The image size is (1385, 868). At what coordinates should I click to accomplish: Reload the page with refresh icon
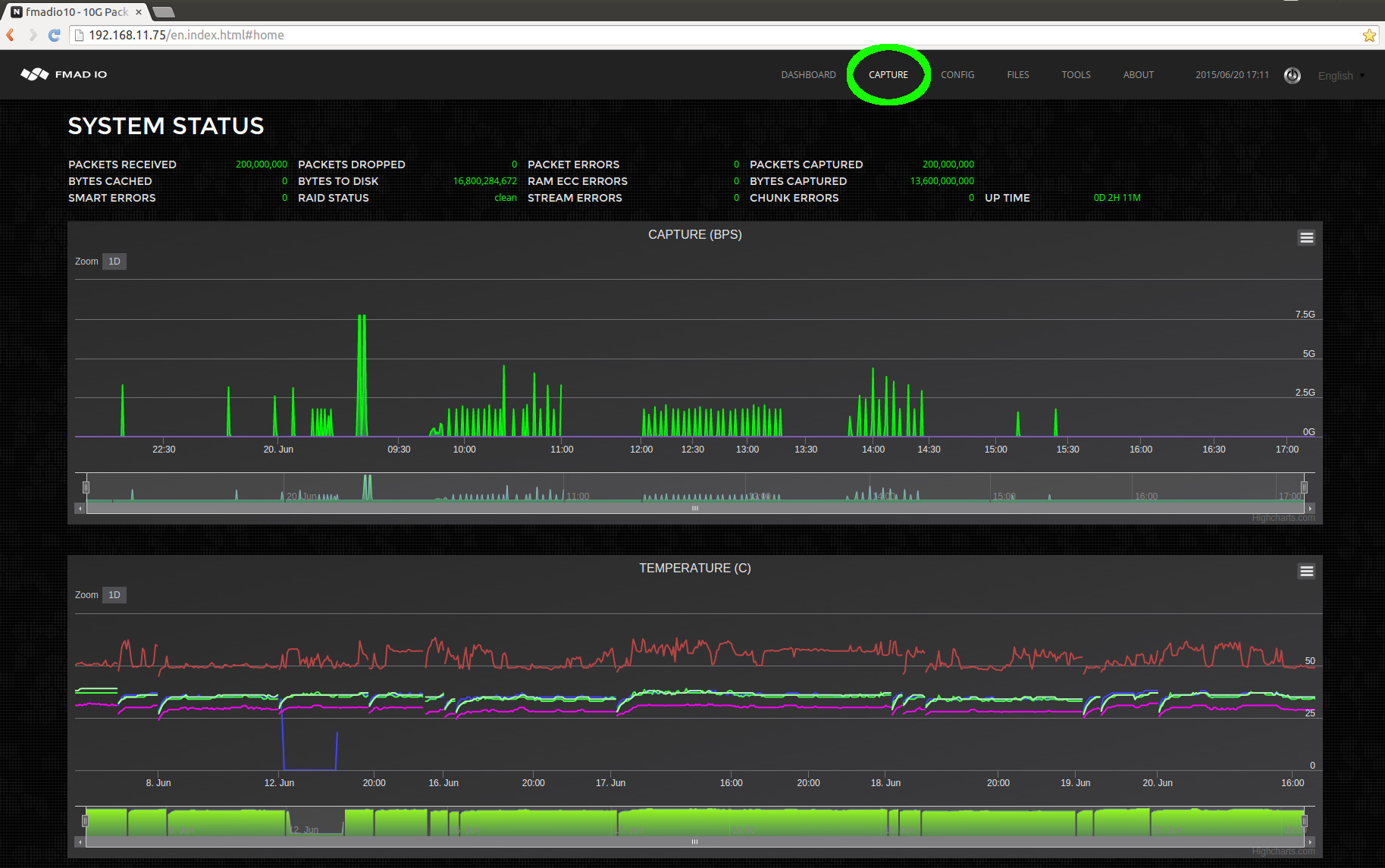coord(54,35)
